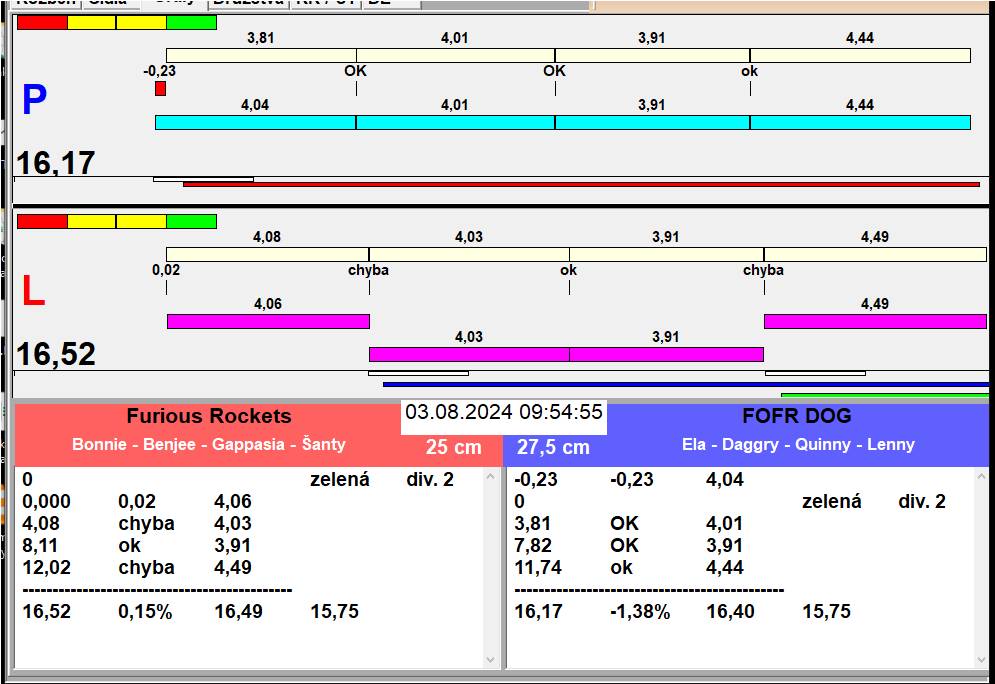The image size is (995, 684).
Task: Click 12,02 in the Furious Rockets table
Action: coord(46,568)
